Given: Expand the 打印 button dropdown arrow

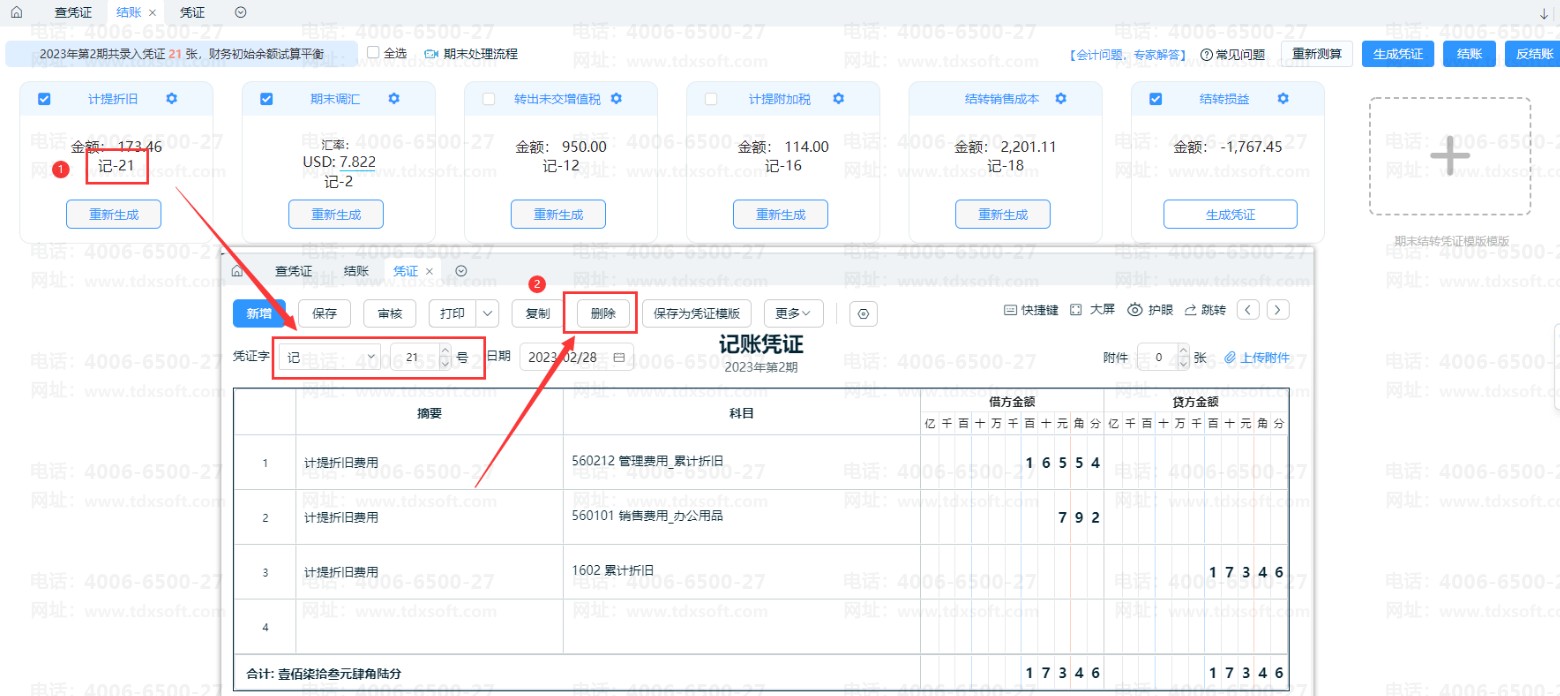Looking at the screenshot, I should pos(488,314).
